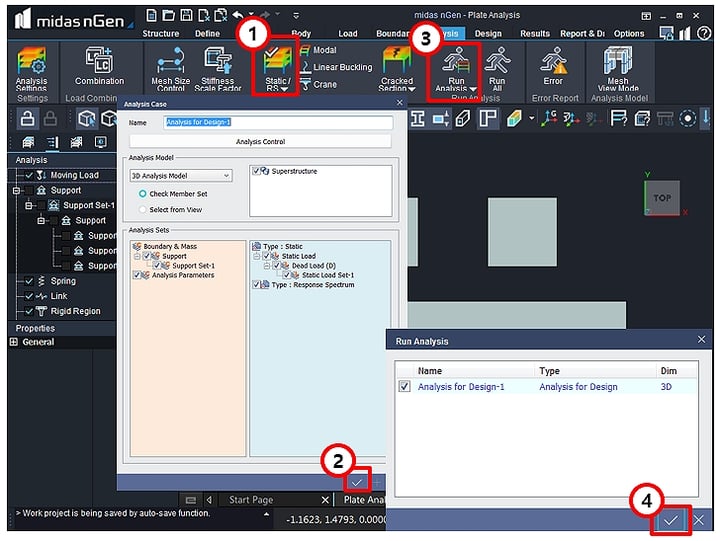Click the Analysis Control button
720x541 pixels.
click(260, 141)
